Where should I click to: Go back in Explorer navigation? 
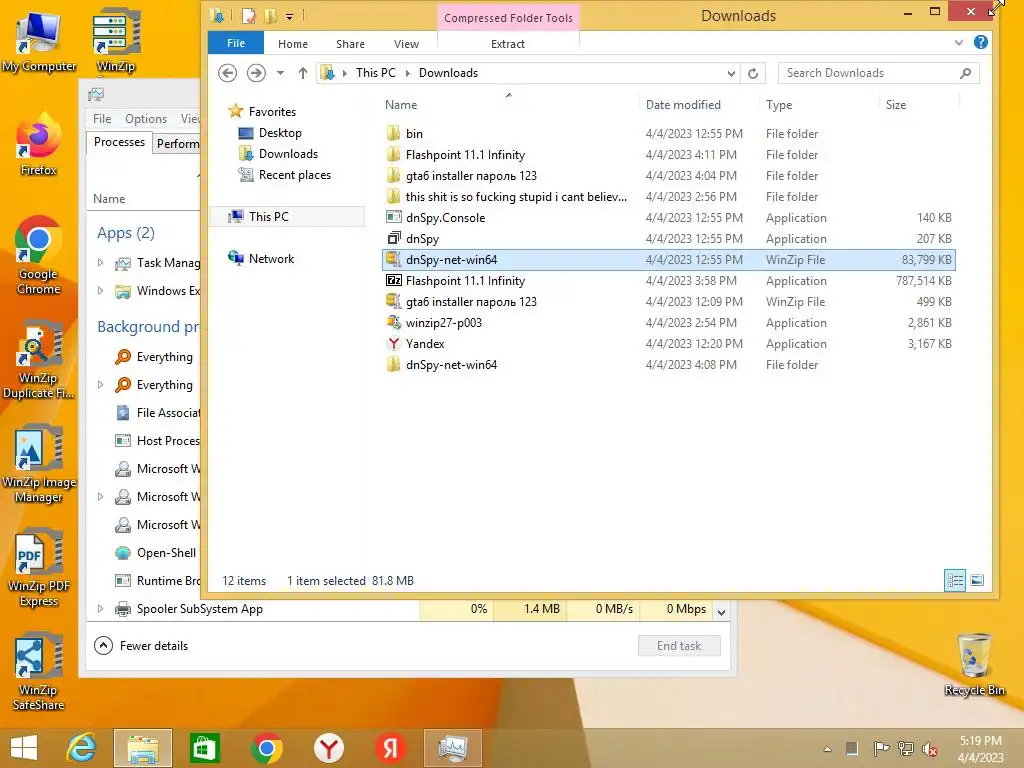227,73
